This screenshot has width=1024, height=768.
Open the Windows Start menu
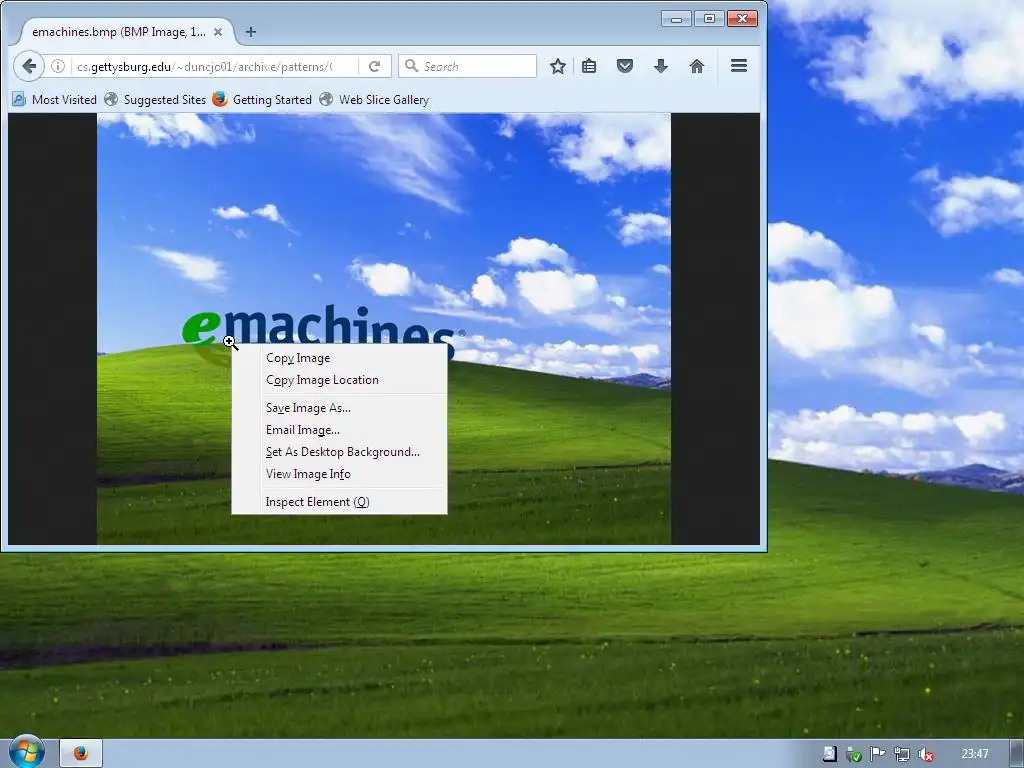pyautogui.click(x=27, y=752)
